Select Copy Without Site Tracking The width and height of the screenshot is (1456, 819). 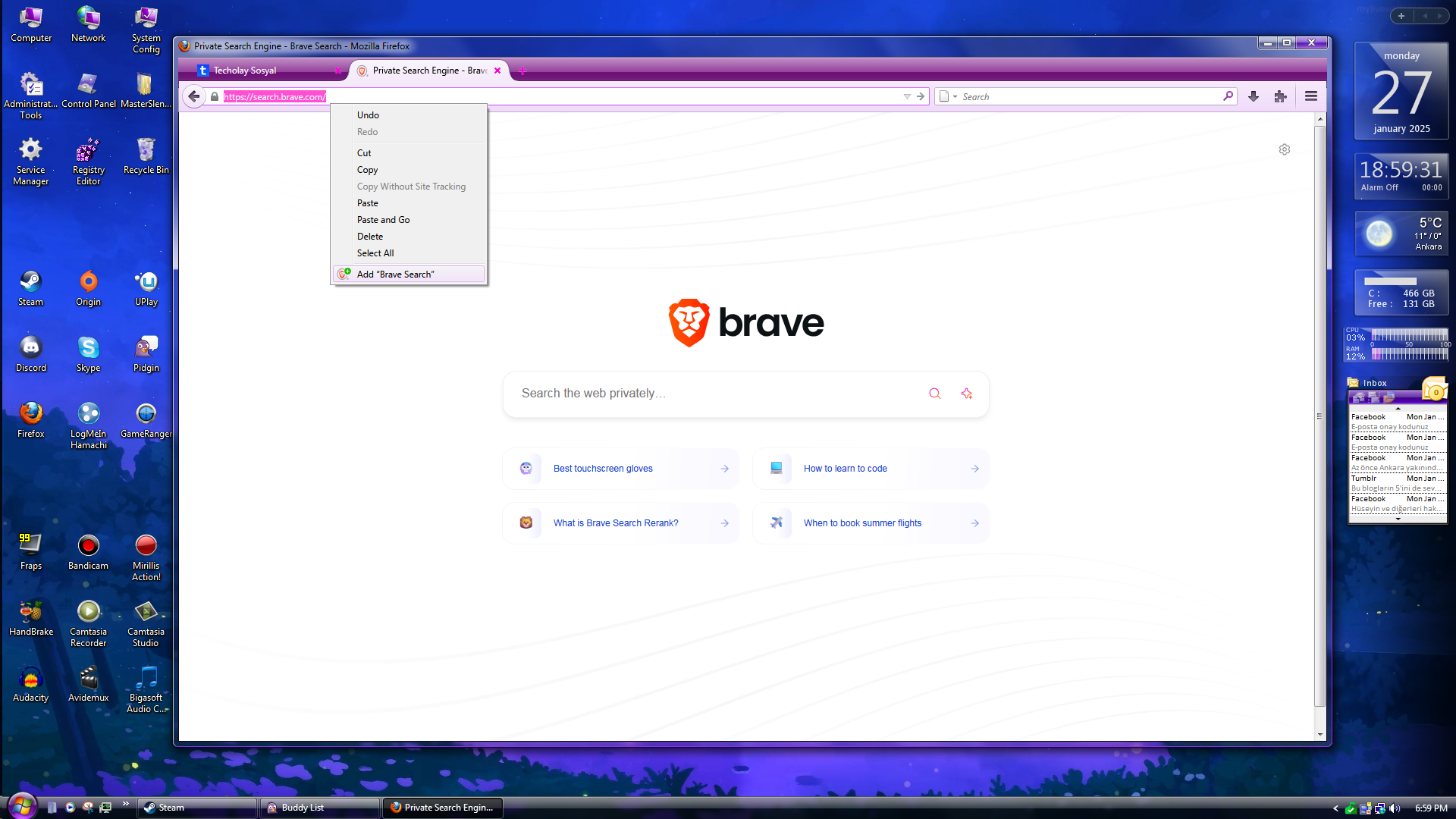[x=409, y=187]
